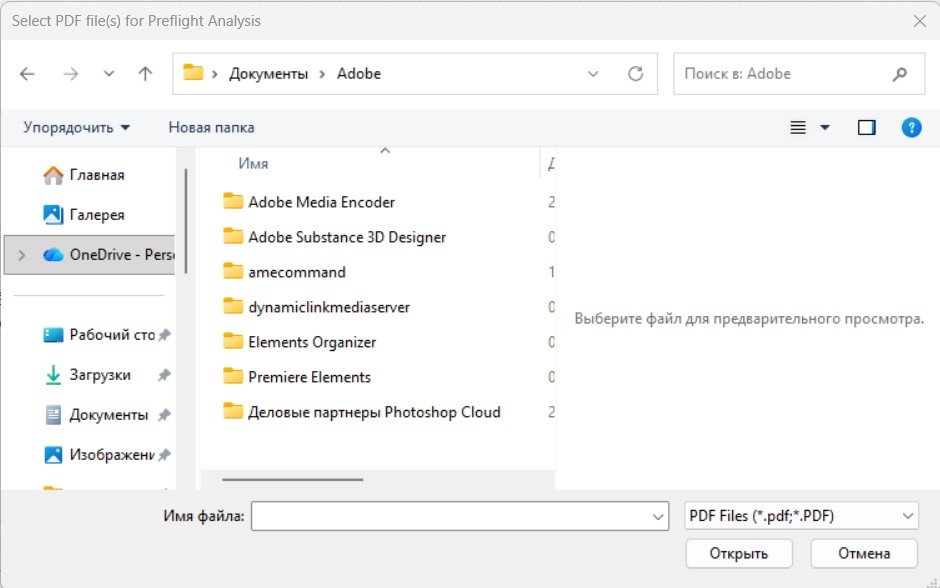Expand the OneDrive tree node
940x588 pixels.
coord(22,255)
